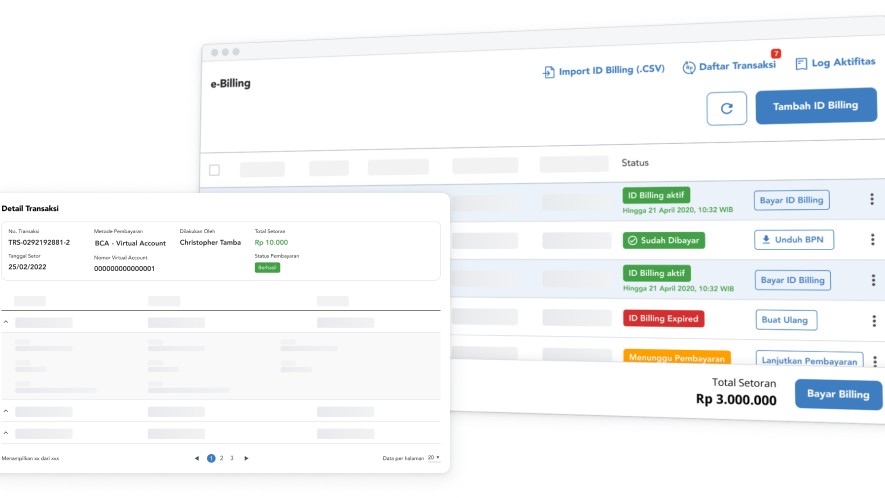
Task: Go to next page with right arrow
Action: pyautogui.click(x=246, y=458)
